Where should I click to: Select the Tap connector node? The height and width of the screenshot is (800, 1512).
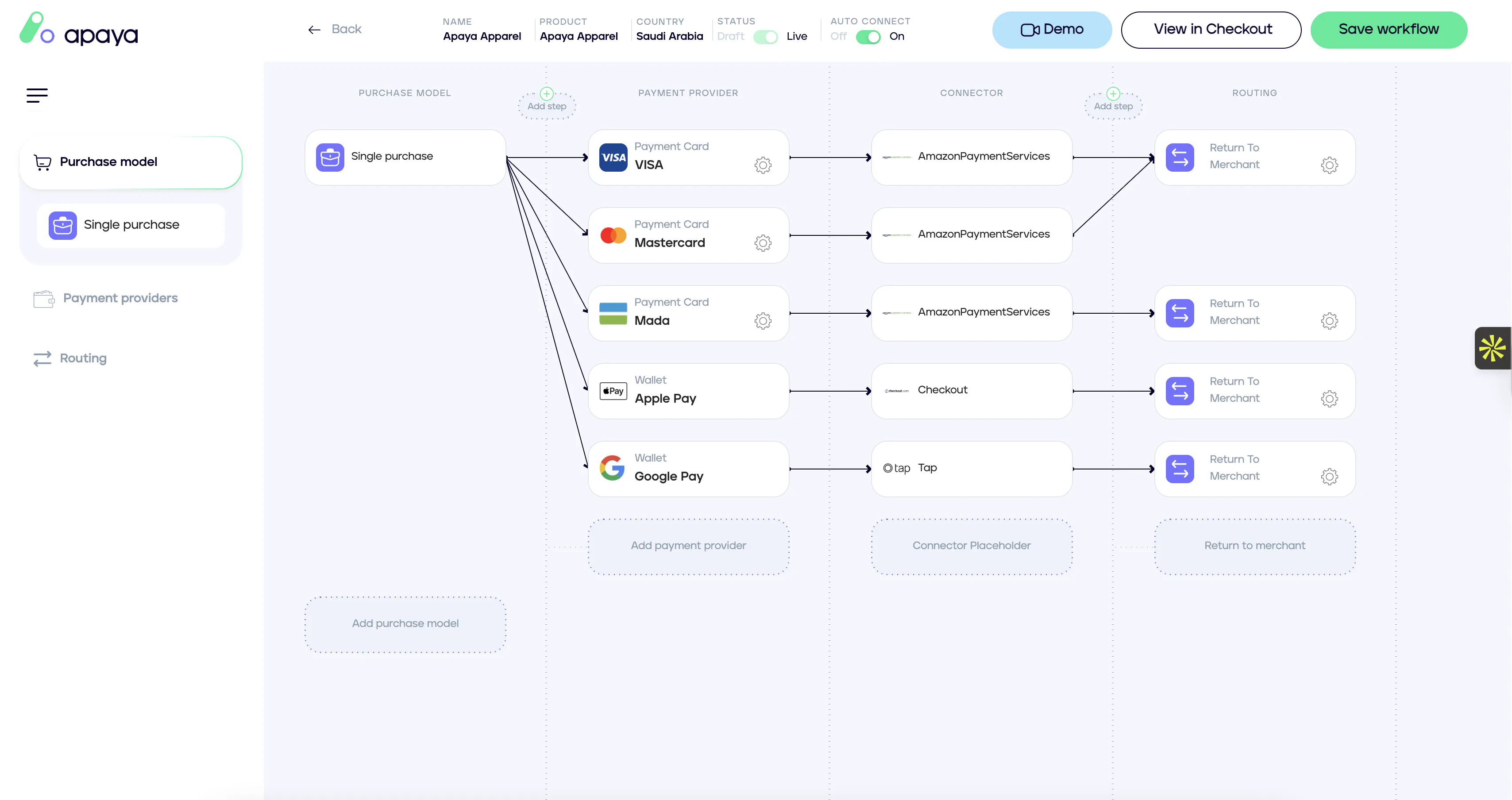coord(972,469)
